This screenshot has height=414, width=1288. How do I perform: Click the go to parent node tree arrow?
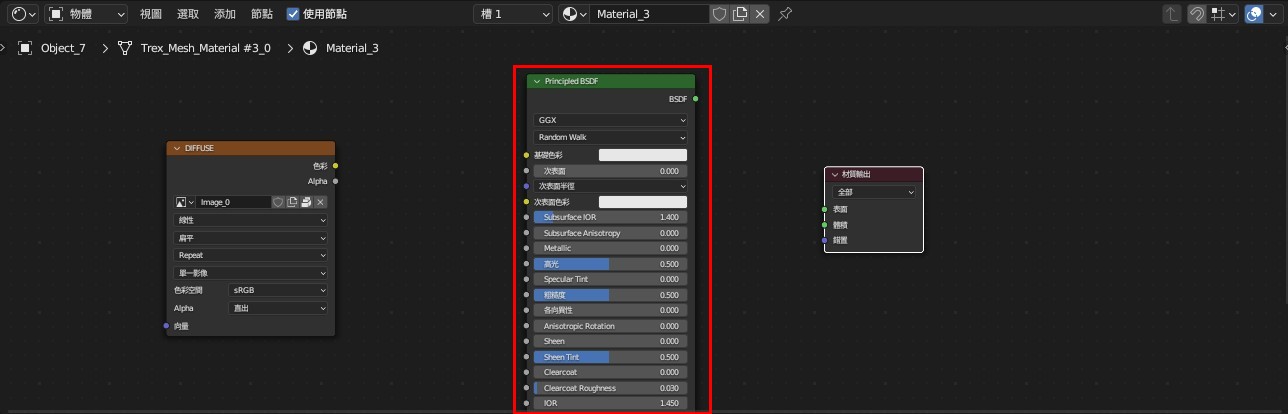click(1171, 14)
